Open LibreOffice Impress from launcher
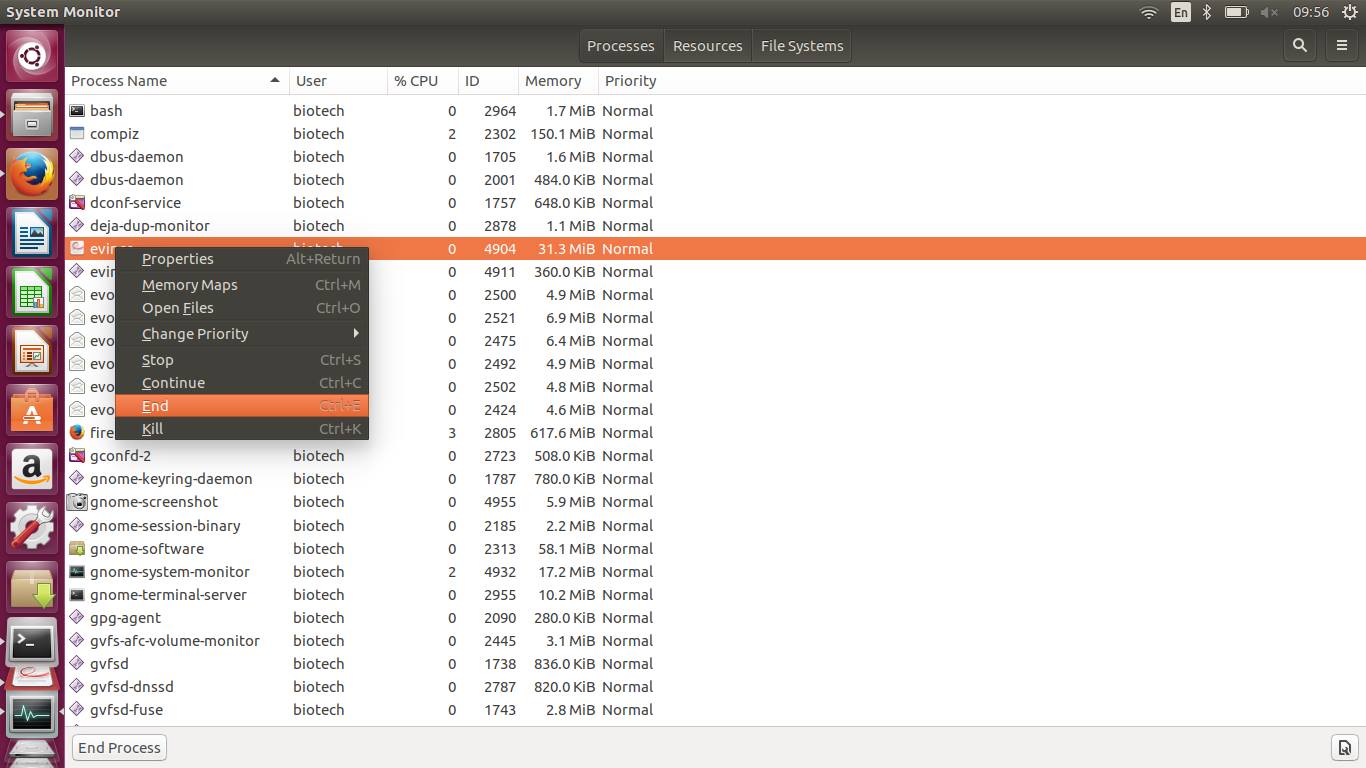This screenshot has height=768, width=1366. point(32,351)
